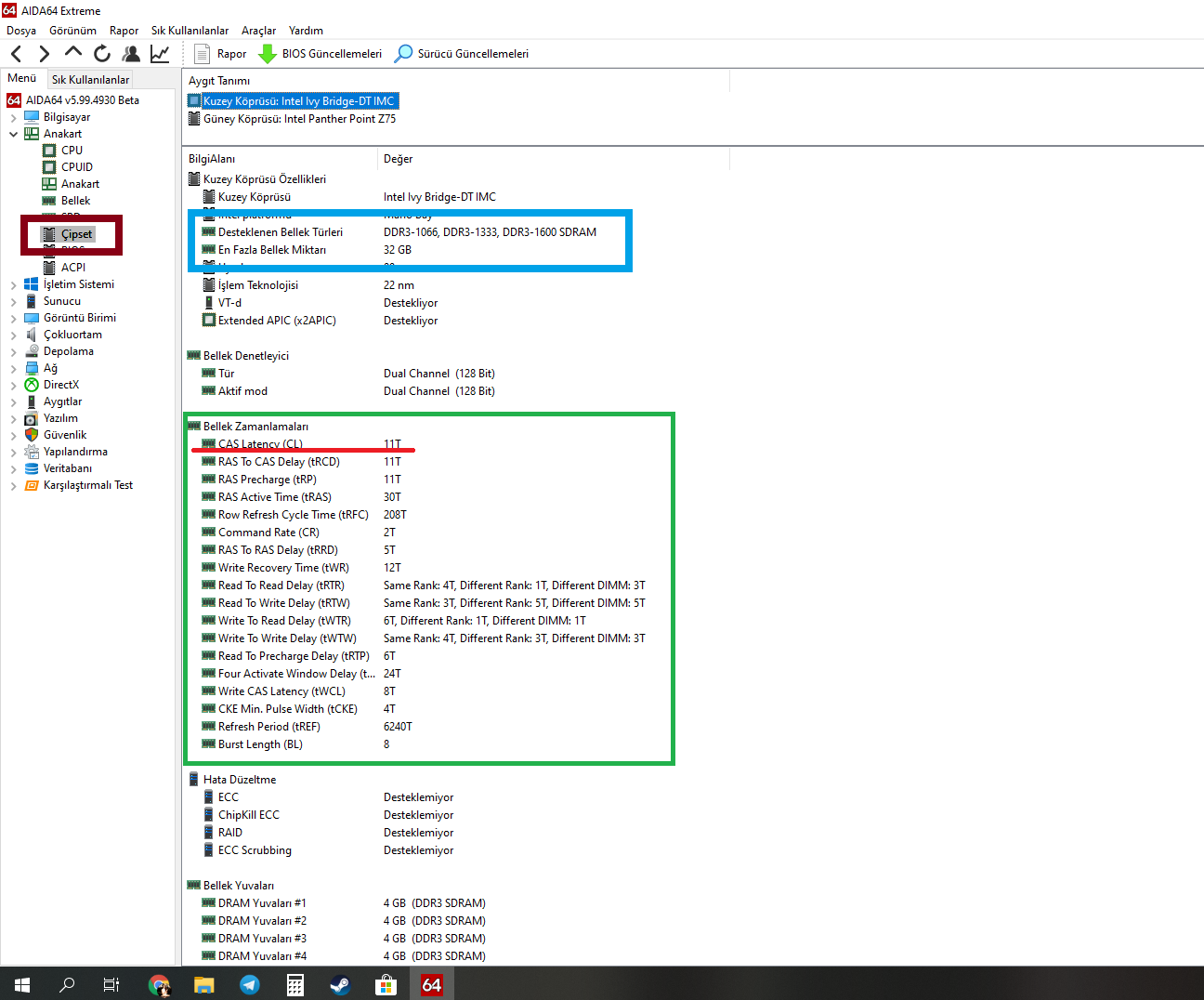Open the Görünüm menu
The image size is (1204, 1000).
[72, 31]
